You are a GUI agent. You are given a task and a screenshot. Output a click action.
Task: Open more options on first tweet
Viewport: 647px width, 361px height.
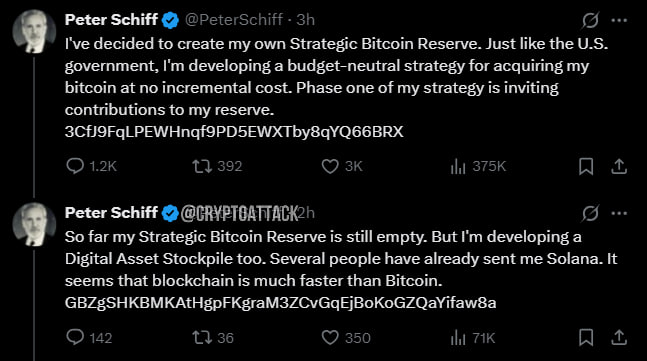(619, 20)
